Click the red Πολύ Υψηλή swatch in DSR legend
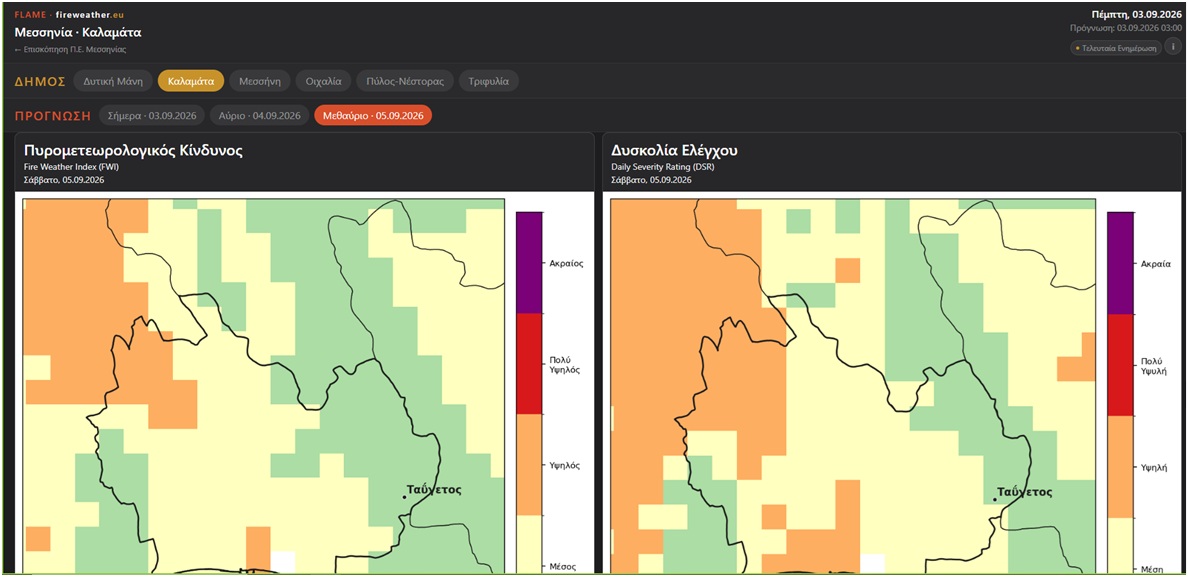 click(x=1120, y=365)
